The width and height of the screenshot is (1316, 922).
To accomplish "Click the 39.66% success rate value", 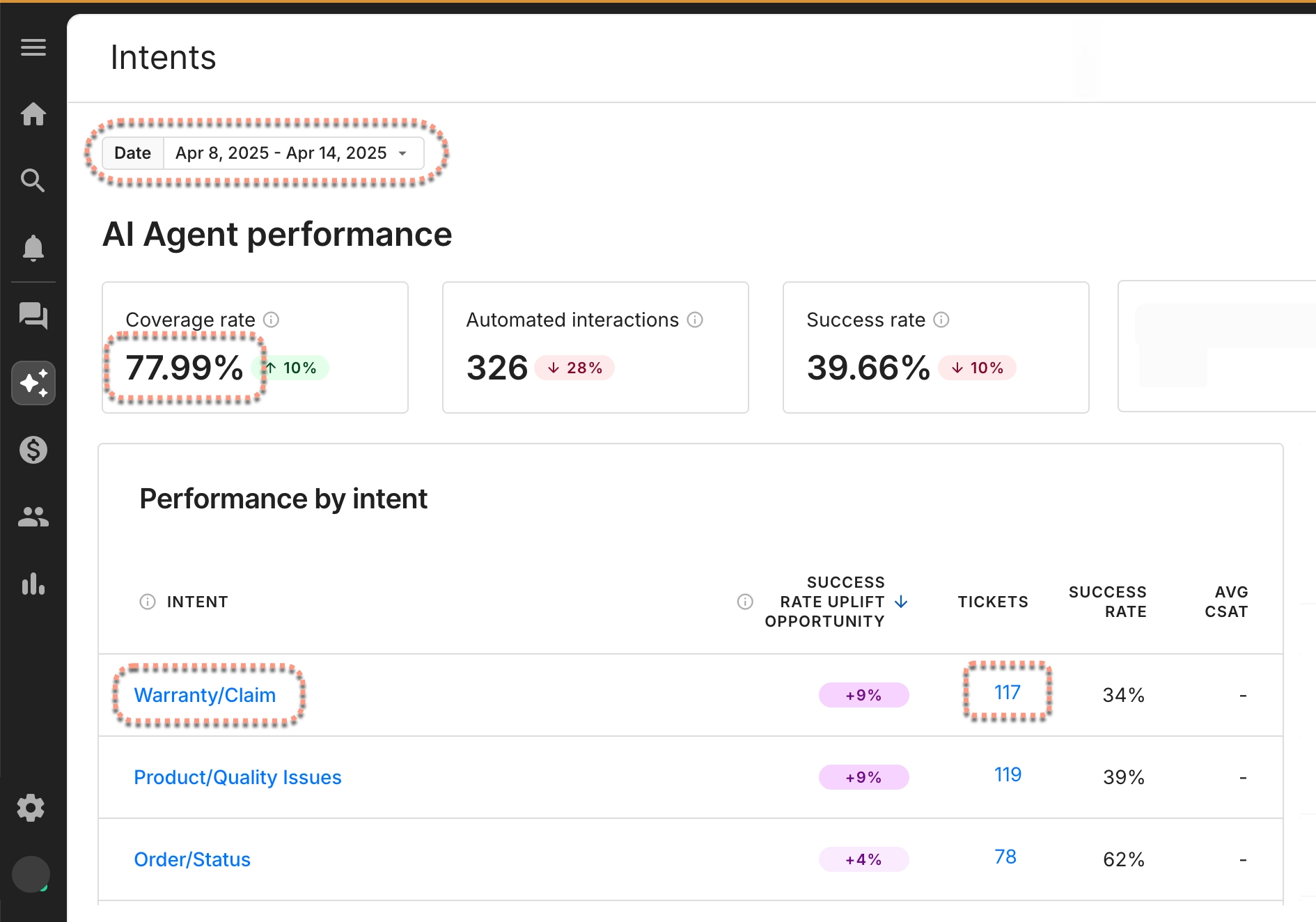I will point(868,368).
